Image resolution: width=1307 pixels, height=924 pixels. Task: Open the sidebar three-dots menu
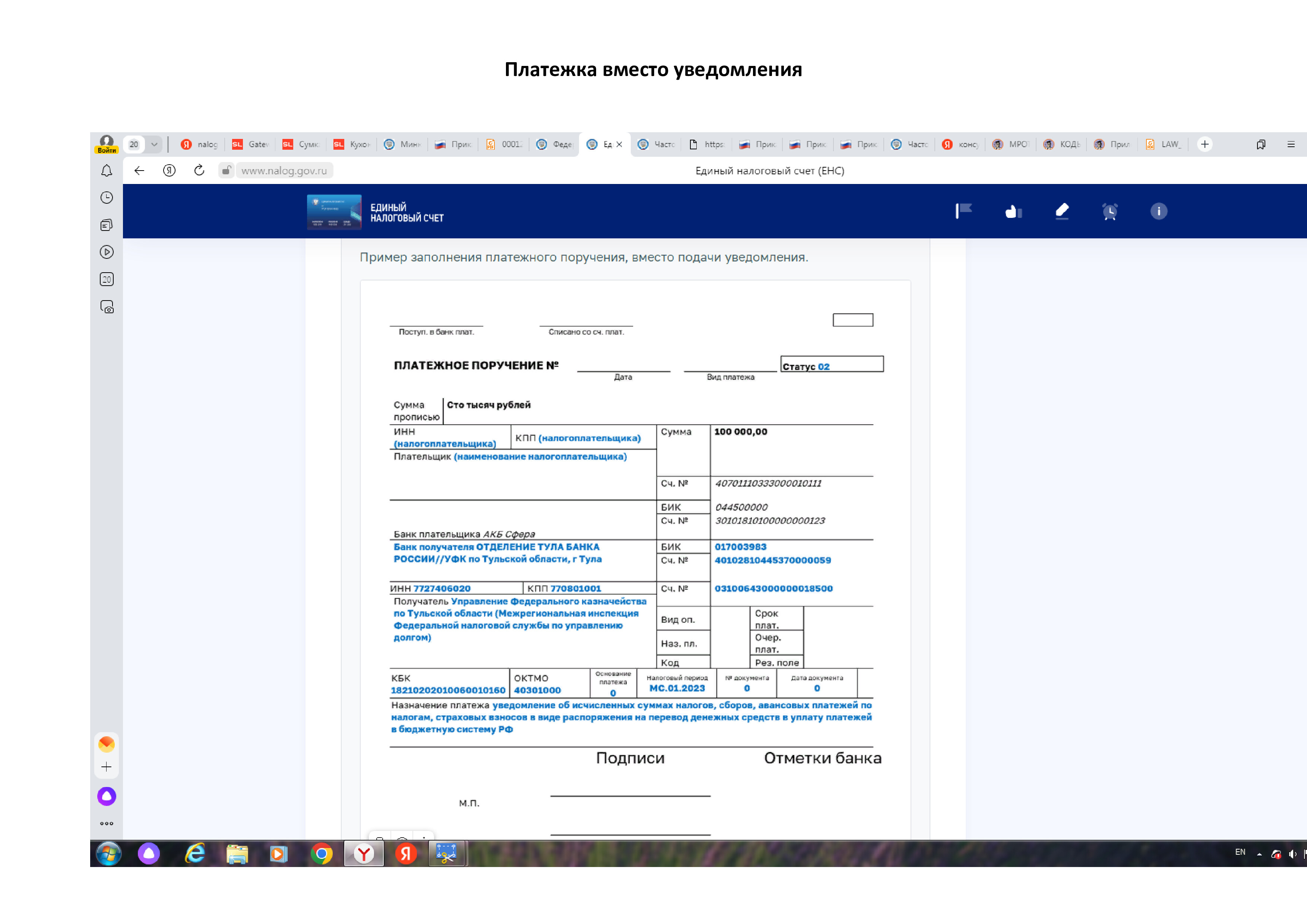107,823
